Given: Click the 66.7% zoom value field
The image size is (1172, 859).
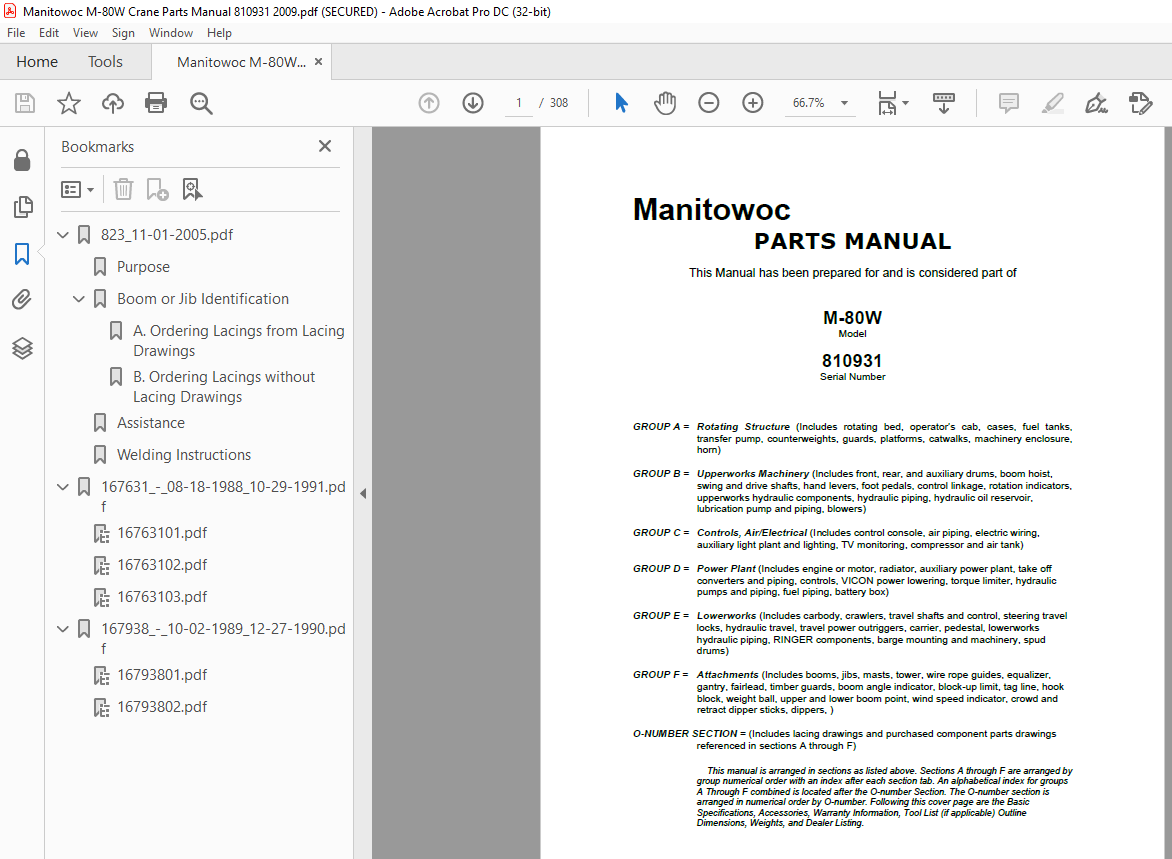Looking at the screenshot, I should (x=809, y=103).
